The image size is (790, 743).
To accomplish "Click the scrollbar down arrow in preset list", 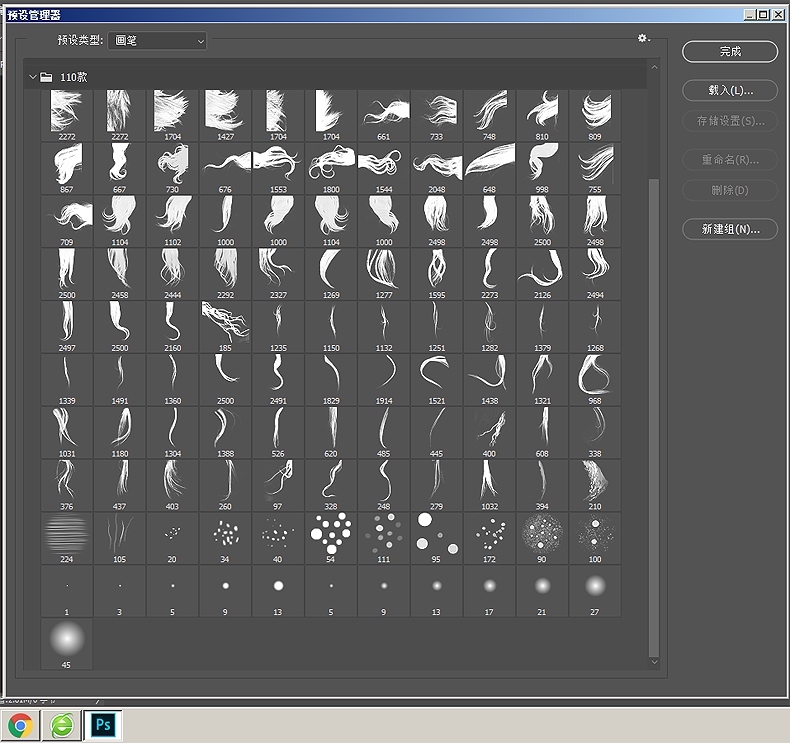I will (654, 662).
